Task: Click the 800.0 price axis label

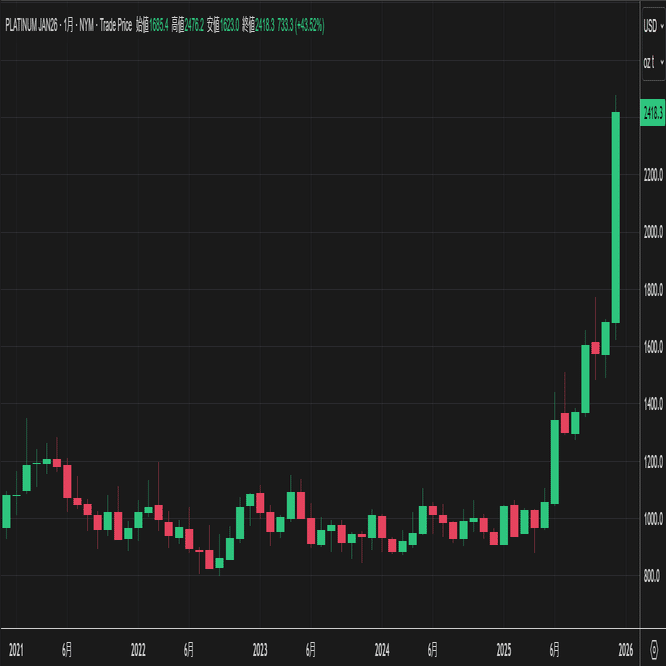Action: [x=652, y=576]
